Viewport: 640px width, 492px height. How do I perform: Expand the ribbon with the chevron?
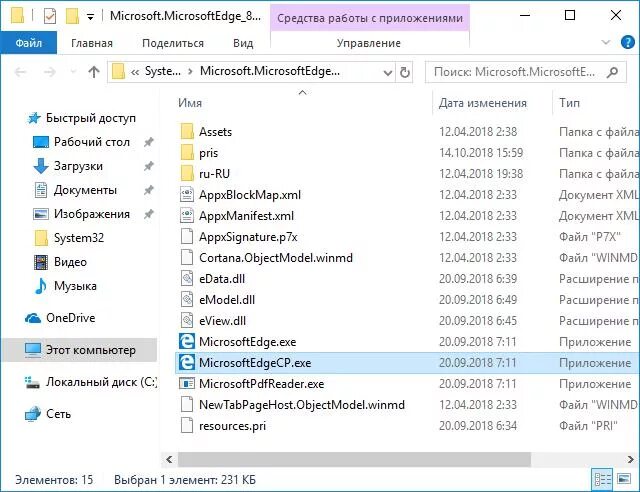[606, 42]
